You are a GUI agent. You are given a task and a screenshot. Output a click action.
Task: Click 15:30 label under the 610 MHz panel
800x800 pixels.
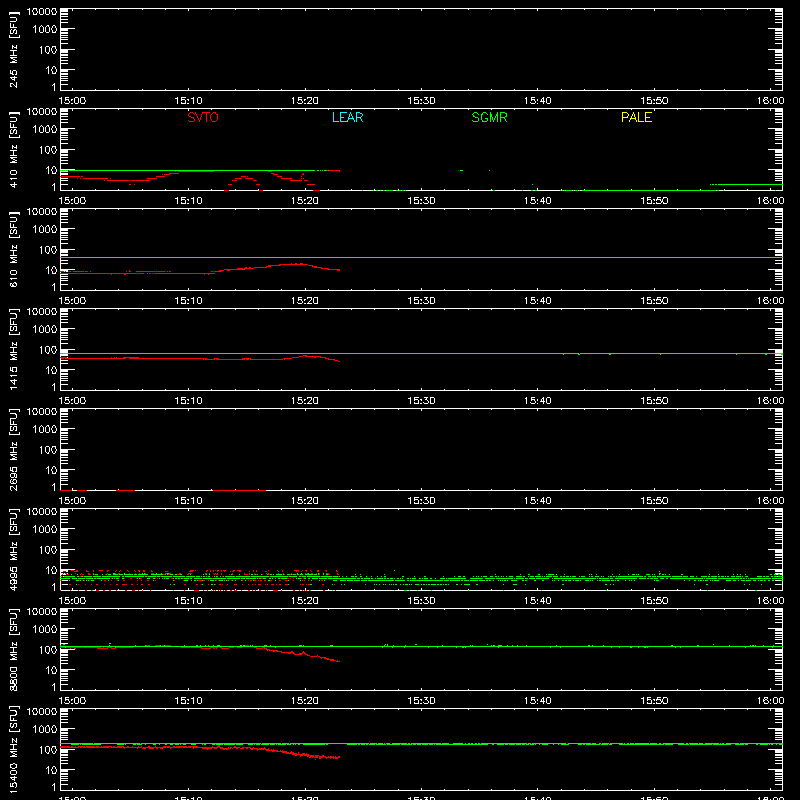(x=421, y=301)
